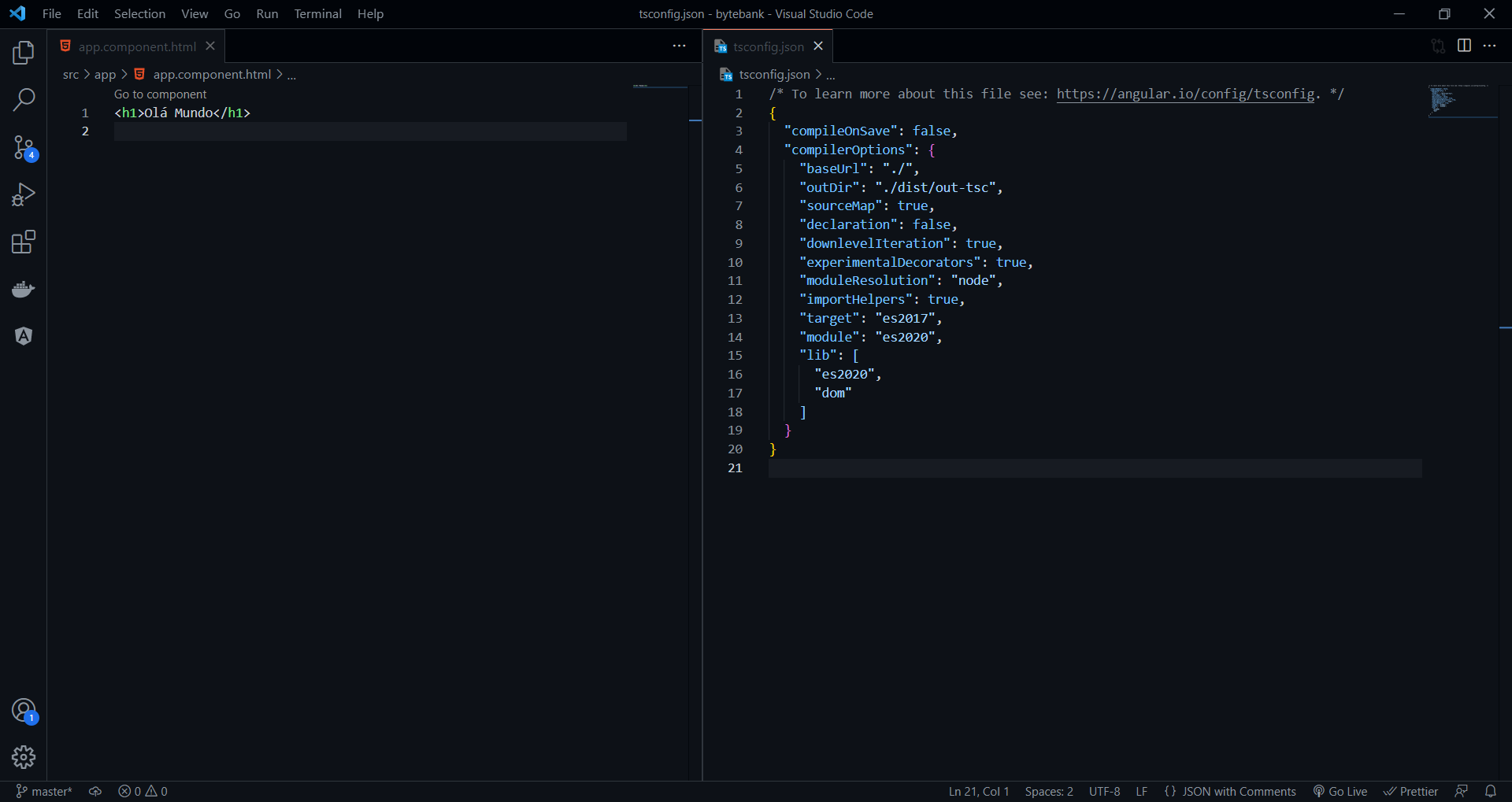Click the feedback icon in status bar
Viewport: 1512px width, 802px height.
pos(1462,791)
